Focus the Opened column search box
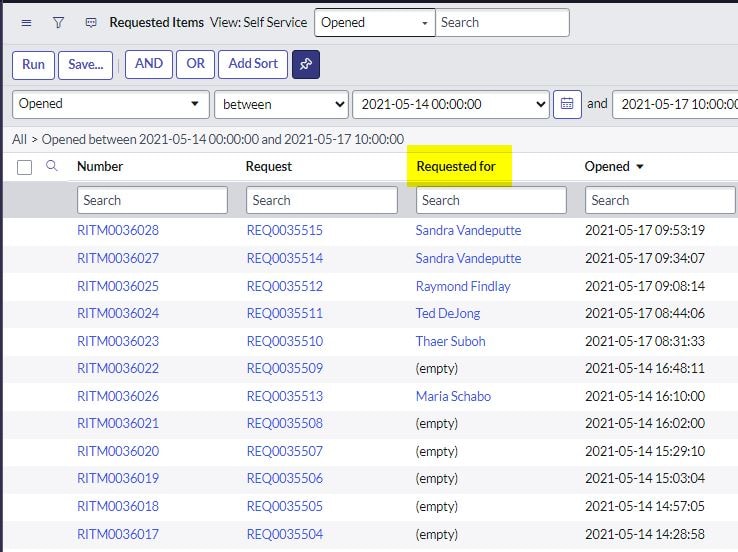This screenshot has width=738, height=552. click(660, 200)
